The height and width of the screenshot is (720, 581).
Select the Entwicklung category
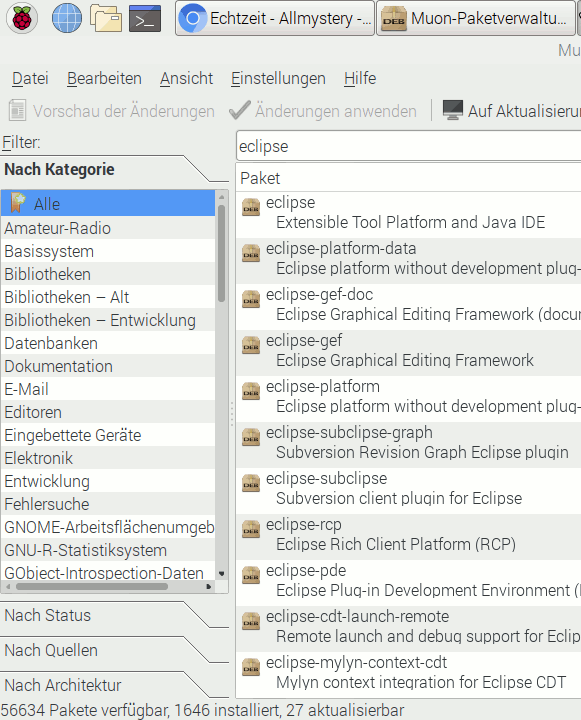pyautogui.click(x=108, y=481)
